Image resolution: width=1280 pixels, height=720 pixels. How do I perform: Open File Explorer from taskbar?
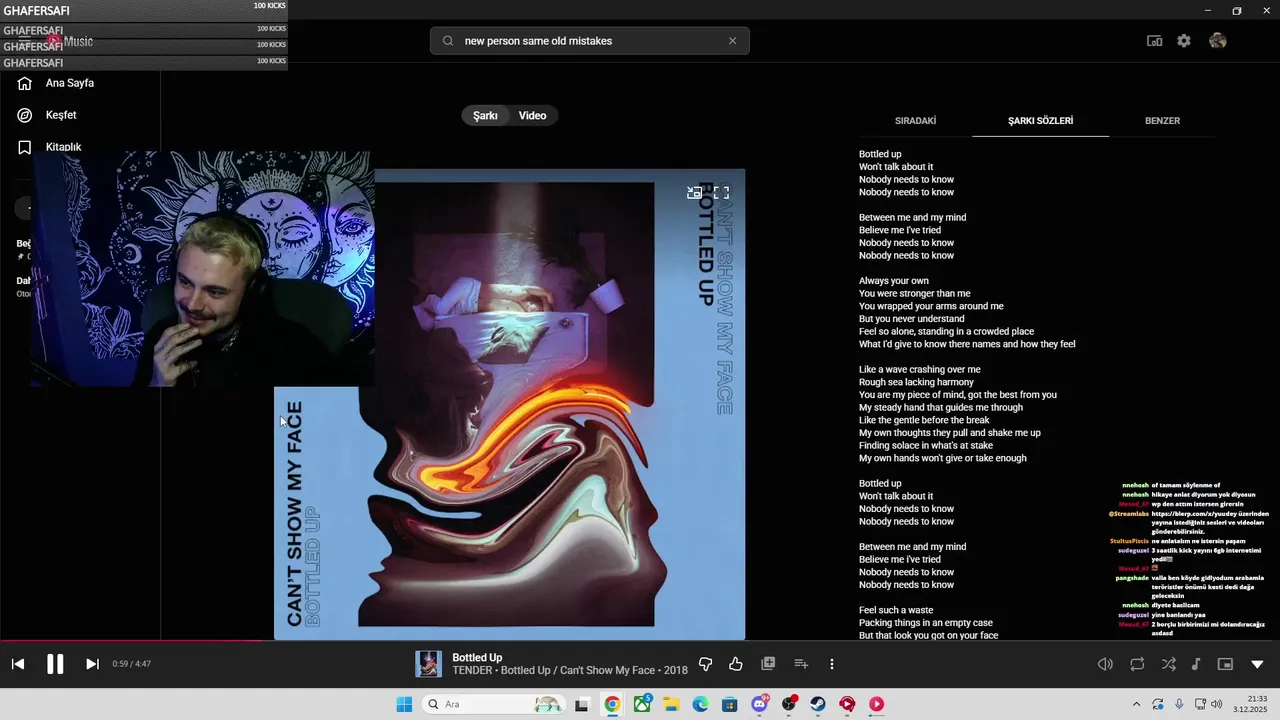coord(671,704)
